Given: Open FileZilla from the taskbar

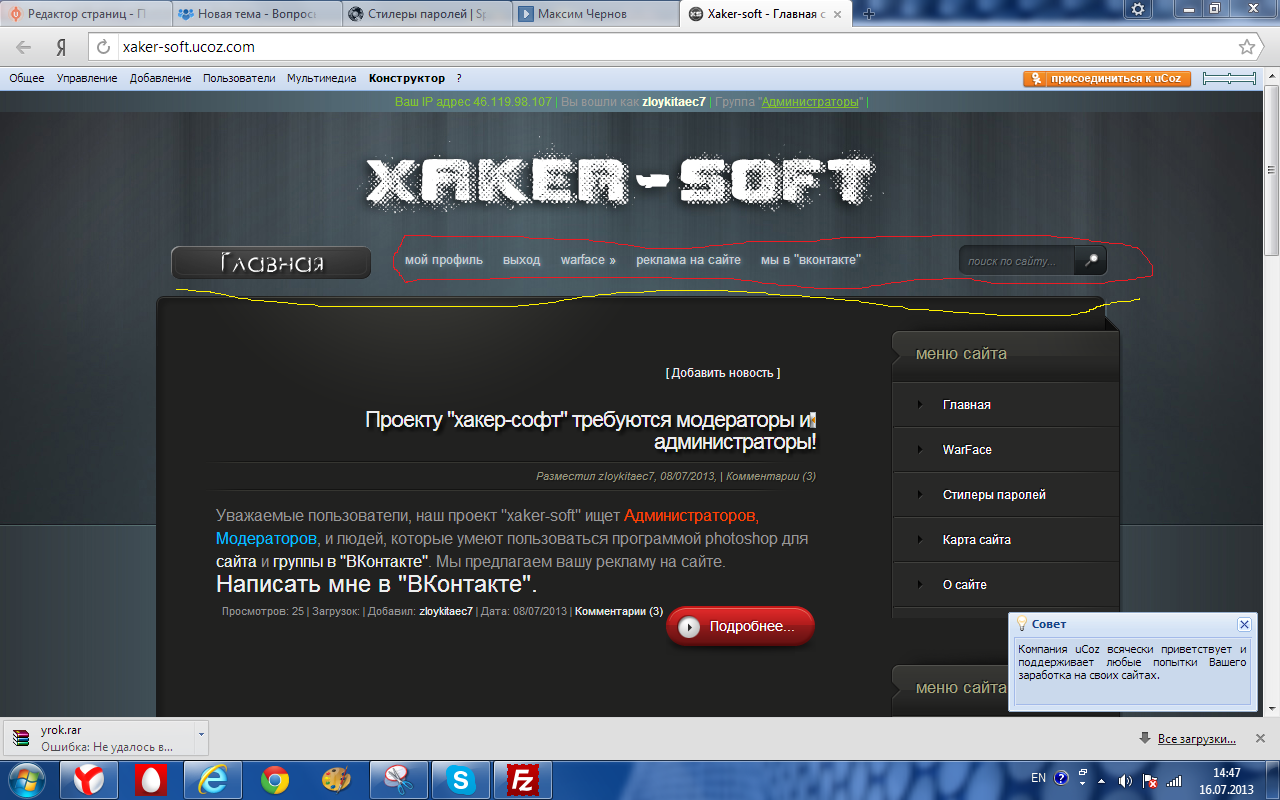Looking at the screenshot, I should pos(522,779).
